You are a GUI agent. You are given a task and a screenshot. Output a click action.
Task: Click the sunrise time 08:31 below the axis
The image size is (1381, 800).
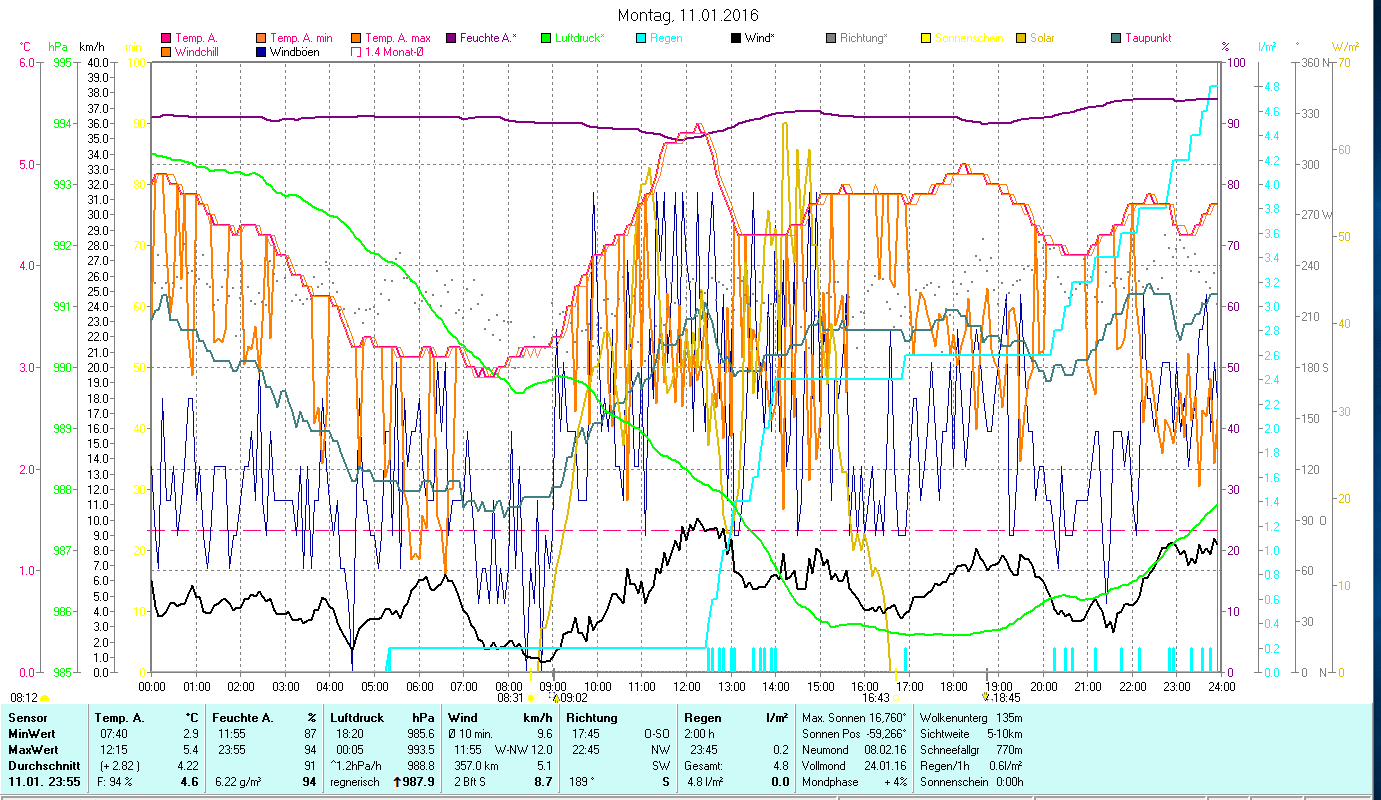pyautogui.click(x=510, y=698)
